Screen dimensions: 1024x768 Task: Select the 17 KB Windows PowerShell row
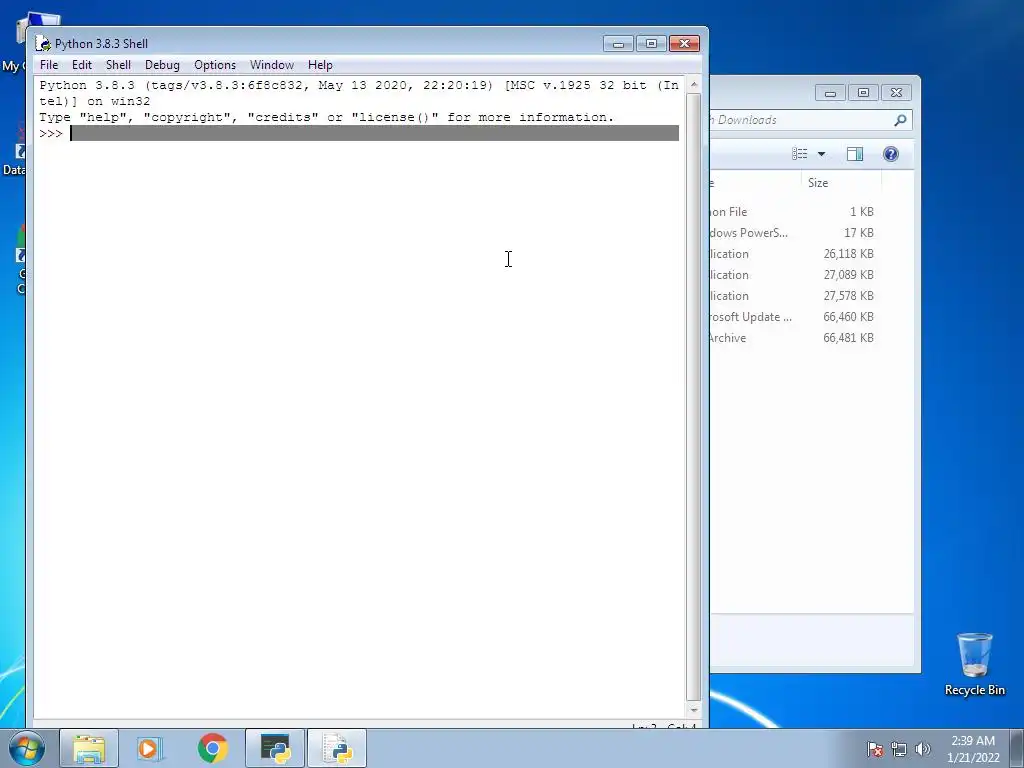click(x=793, y=232)
